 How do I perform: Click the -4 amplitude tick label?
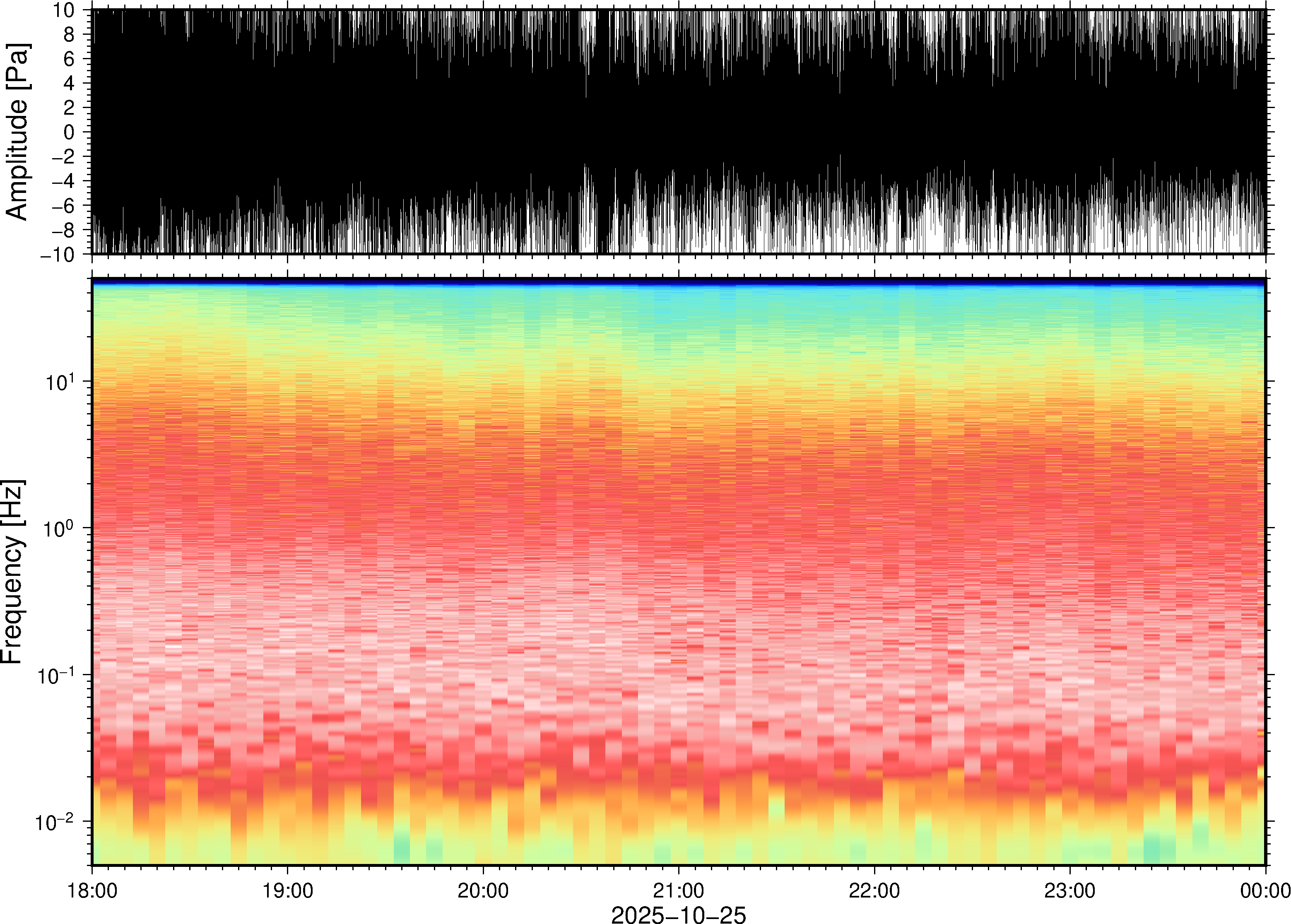[63, 181]
